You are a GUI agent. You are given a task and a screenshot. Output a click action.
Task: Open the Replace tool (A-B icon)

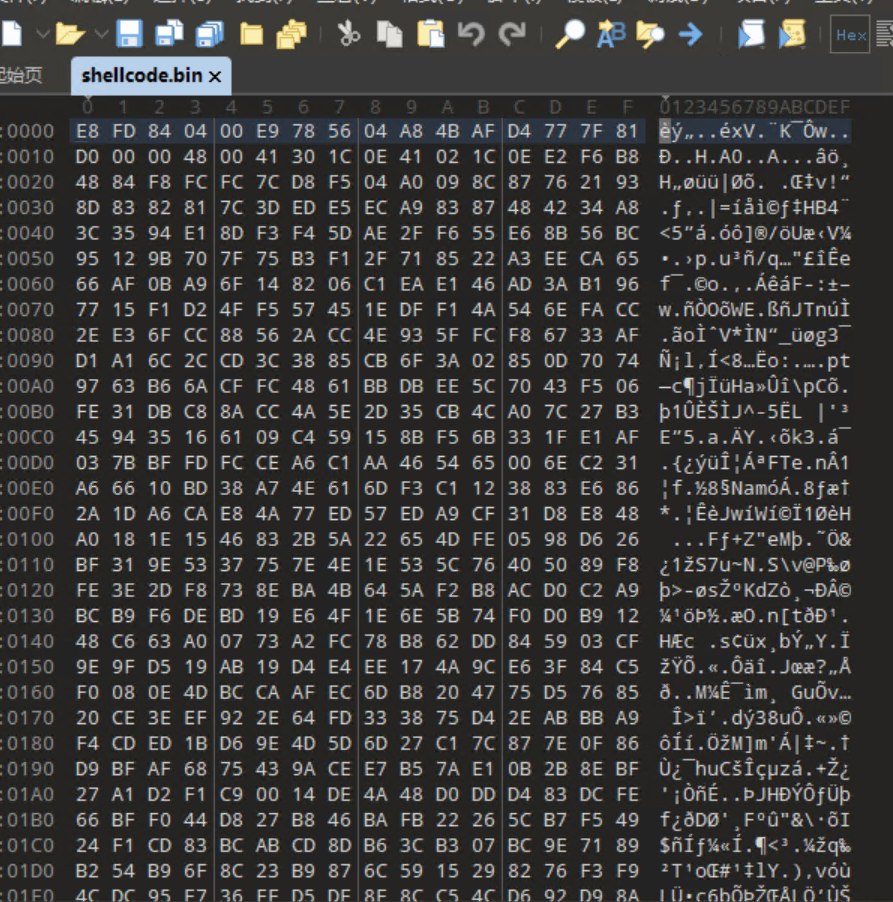pyautogui.click(x=610, y=35)
